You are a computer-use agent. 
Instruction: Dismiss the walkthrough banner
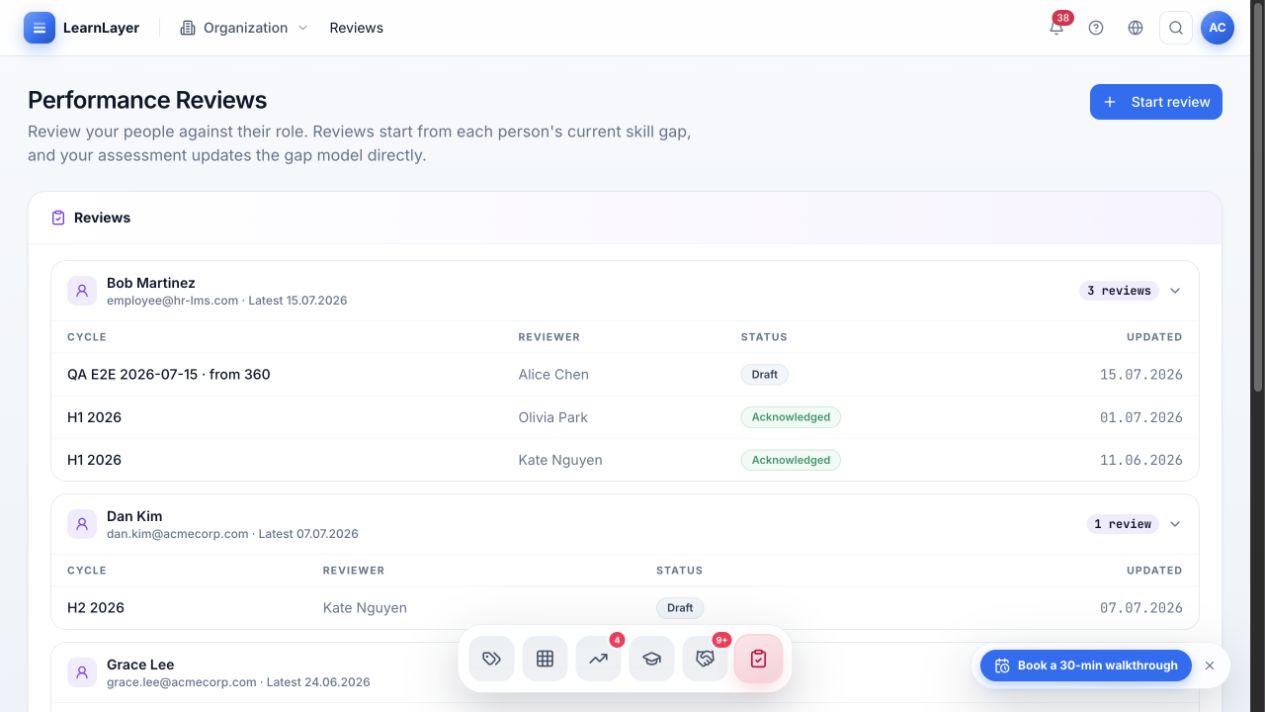coord(1210,665)
